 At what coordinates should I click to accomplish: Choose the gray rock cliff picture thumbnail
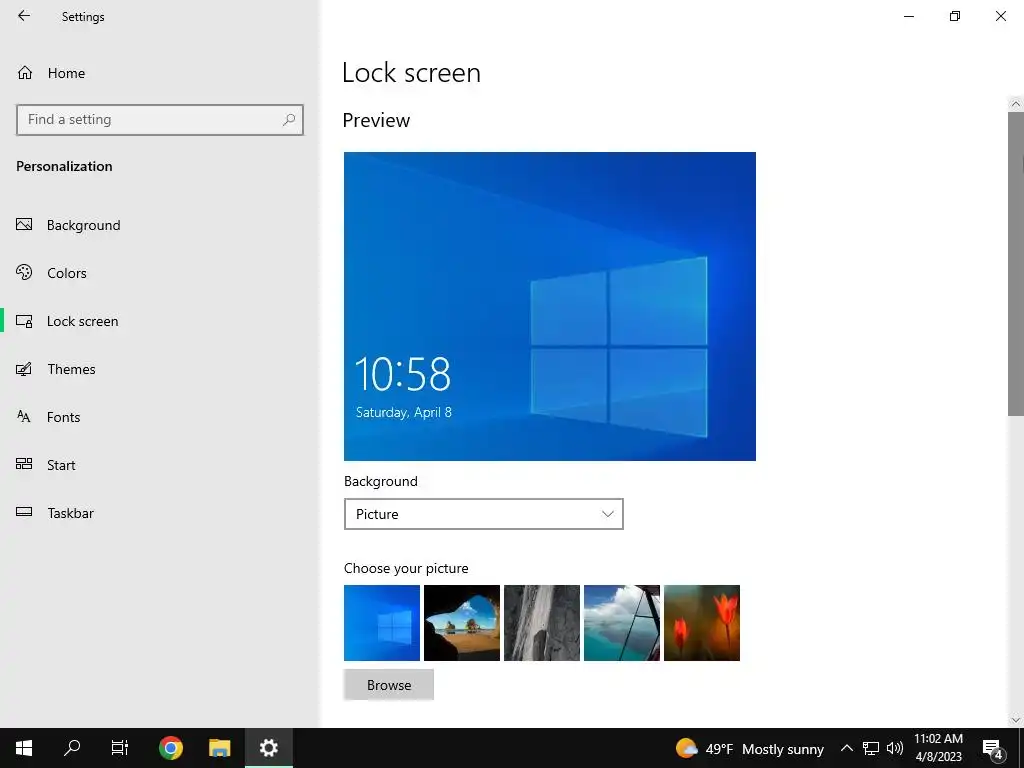pos(541,623)
